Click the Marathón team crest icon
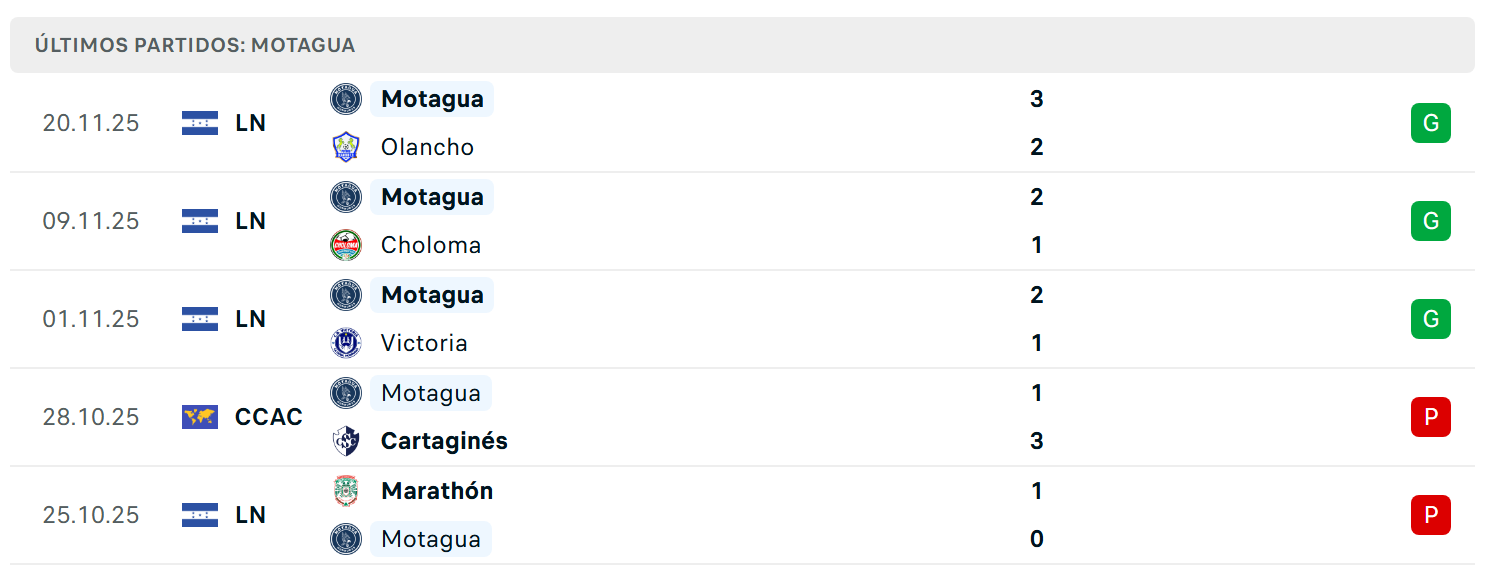Image resolution: width=1493 pixels, height=579 pixels. click(345, 491)
